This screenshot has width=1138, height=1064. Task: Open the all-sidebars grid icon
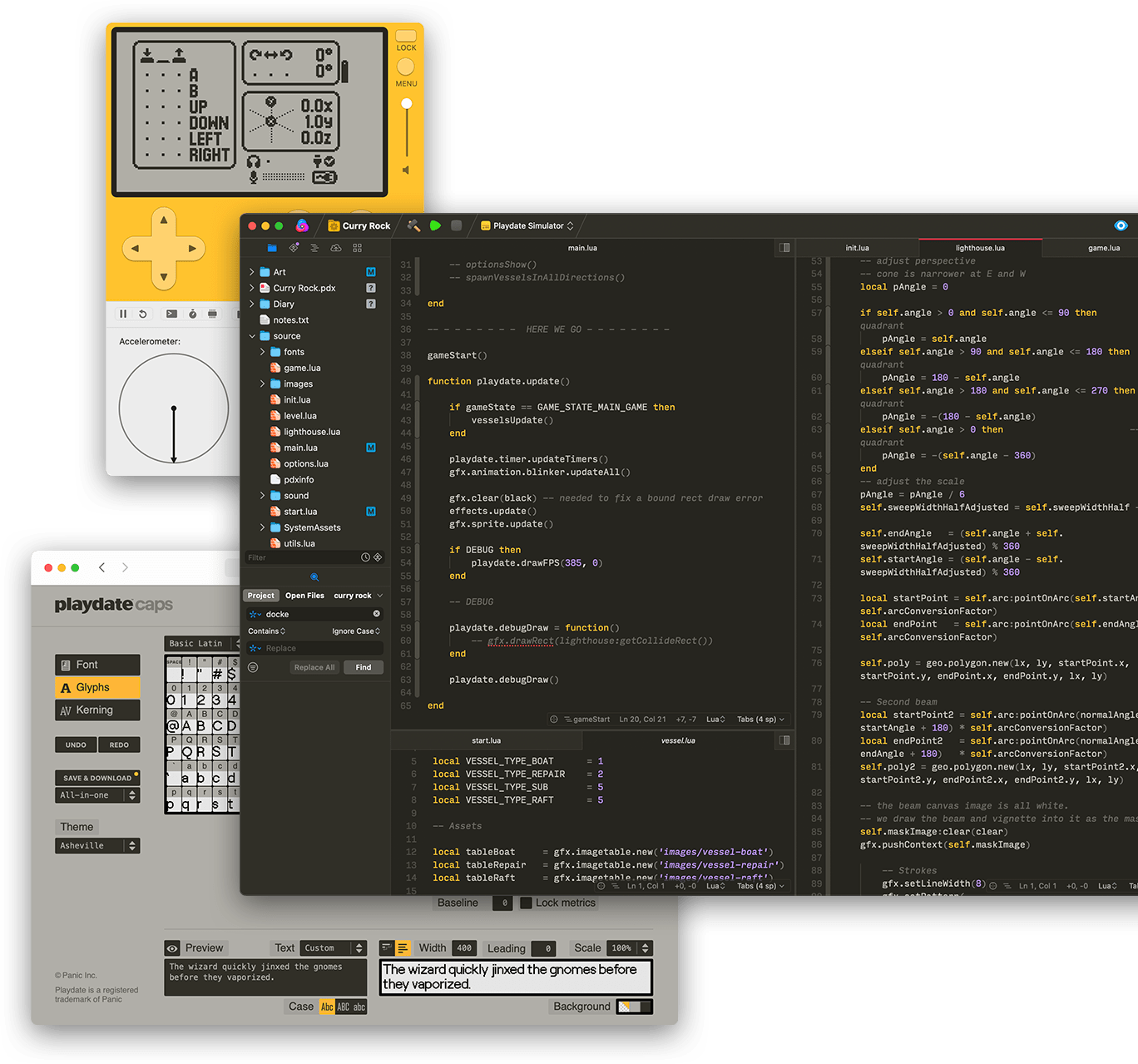(x=357, y=248)
